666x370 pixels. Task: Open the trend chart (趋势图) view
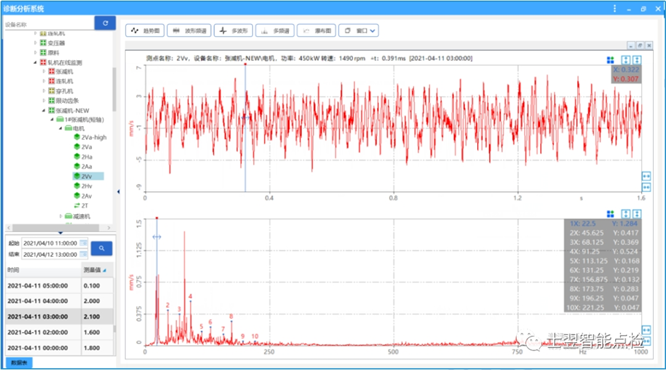point(145,31)
